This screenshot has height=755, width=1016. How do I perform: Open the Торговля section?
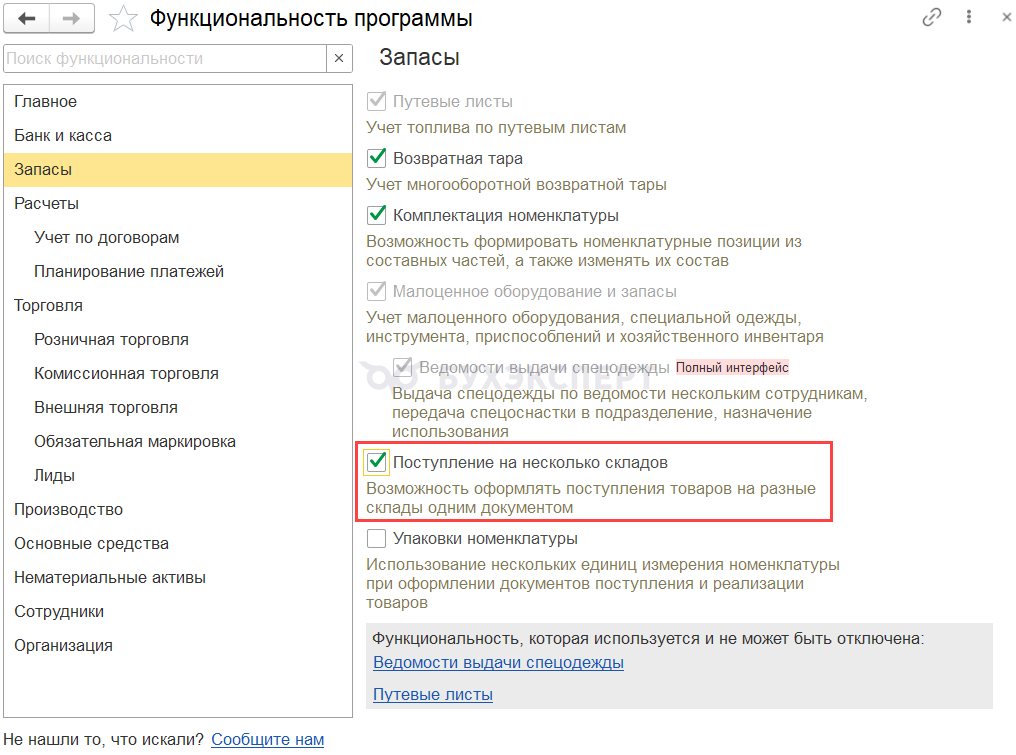click(178, 305)
